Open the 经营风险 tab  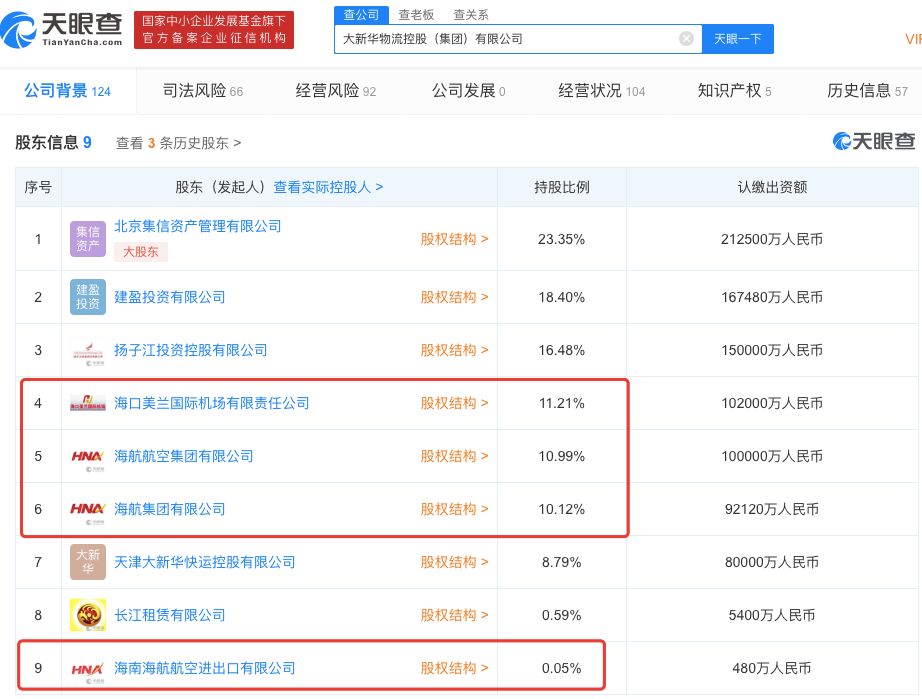click(x=336, y=91)
